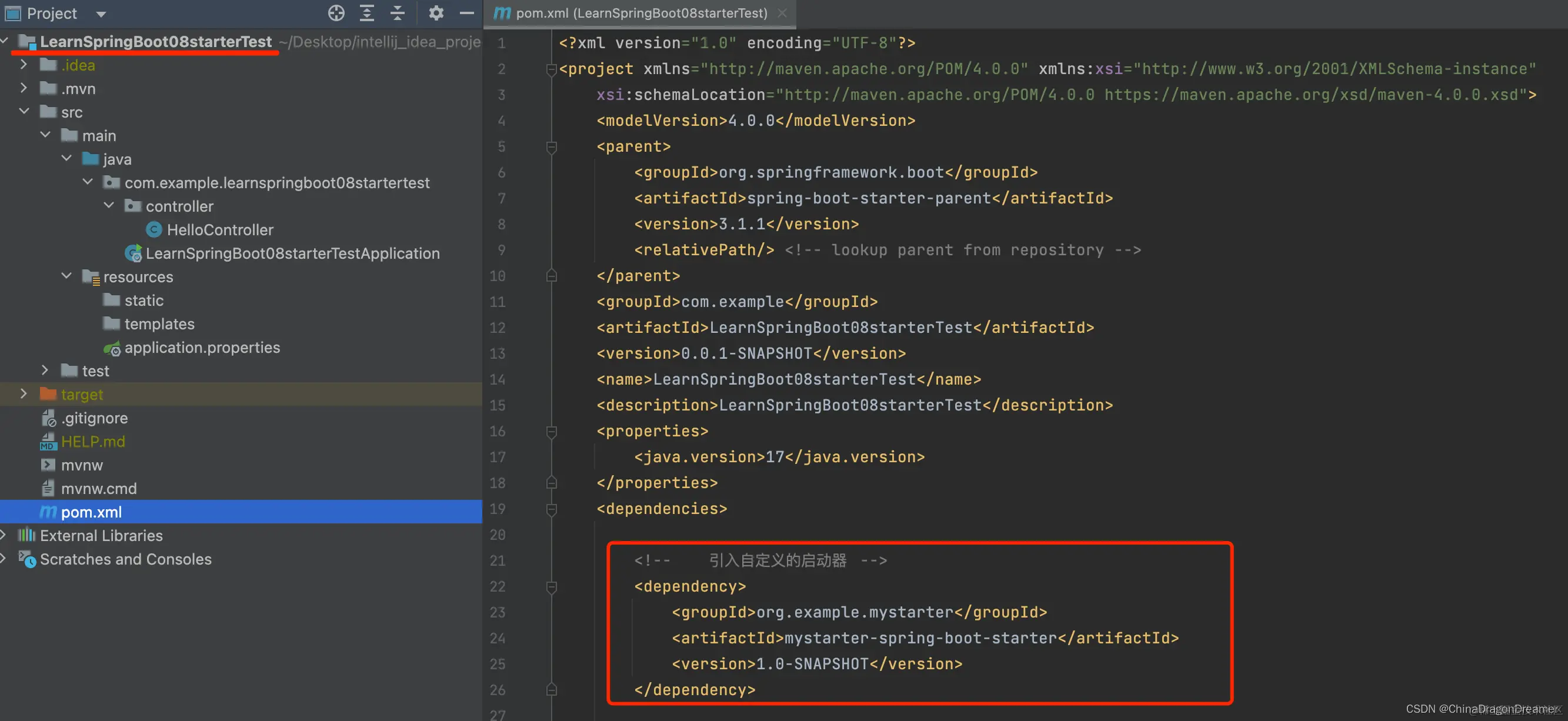Click the Expand All toolbar icon
Viewport: 1568px width, 721px height.
[x=366, y=13]
